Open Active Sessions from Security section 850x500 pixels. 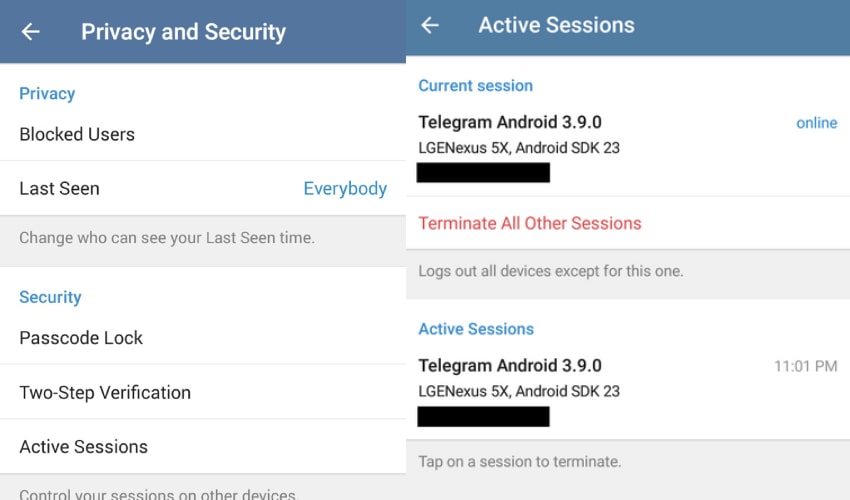click(x=203, y=446)
